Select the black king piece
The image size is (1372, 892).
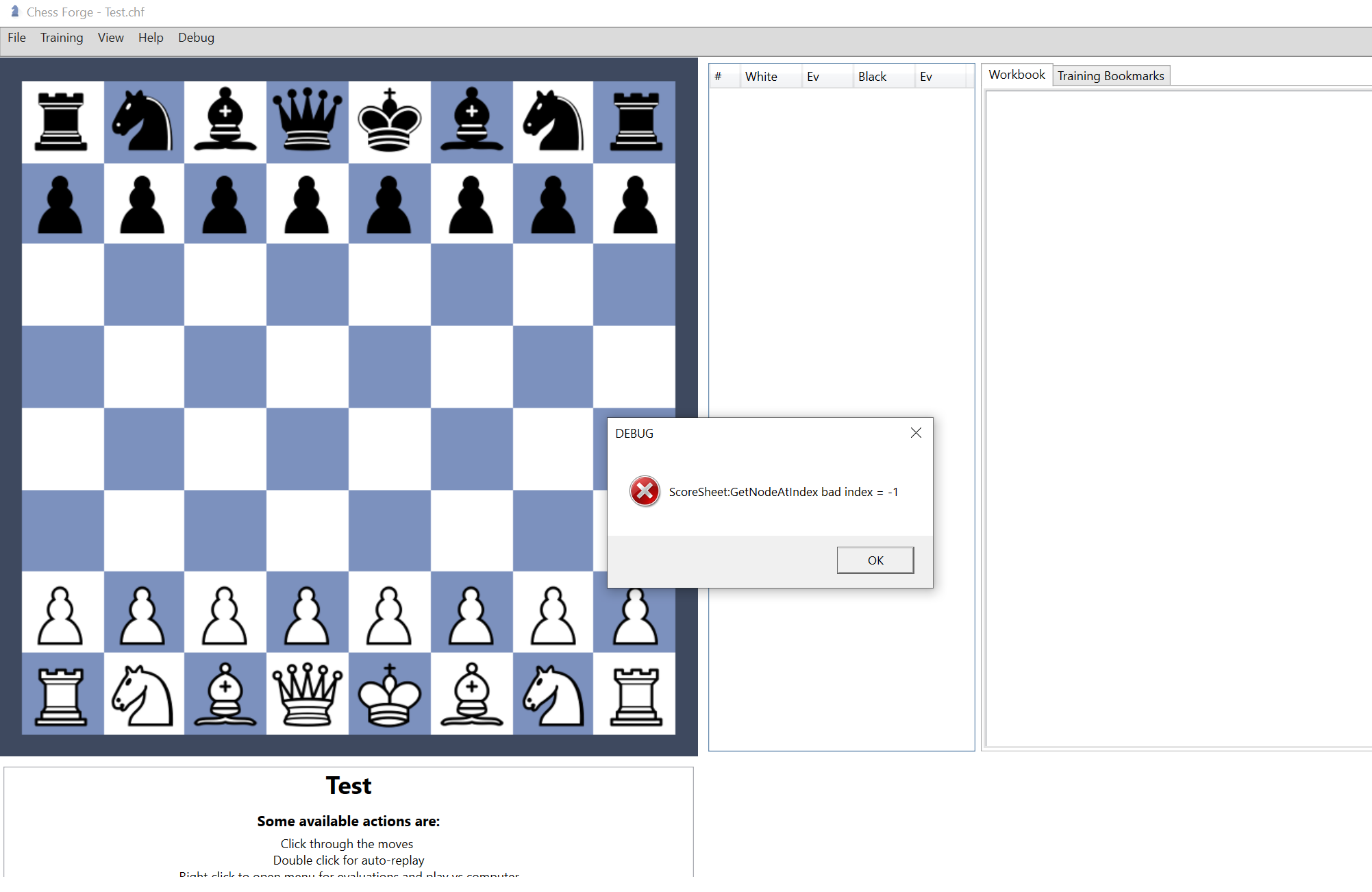389,120
